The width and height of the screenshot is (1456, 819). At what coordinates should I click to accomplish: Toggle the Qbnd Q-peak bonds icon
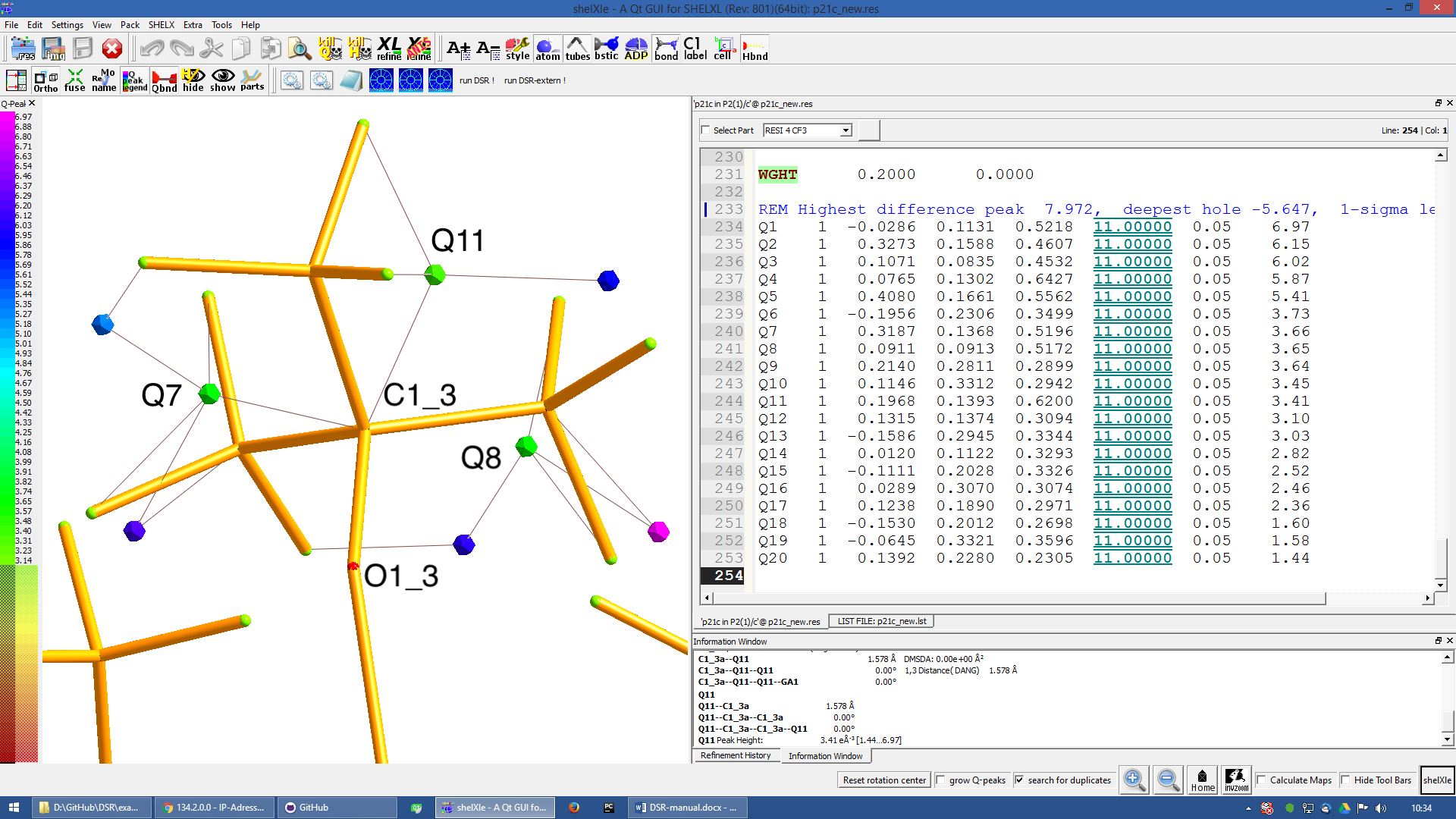tap(164, 80)
